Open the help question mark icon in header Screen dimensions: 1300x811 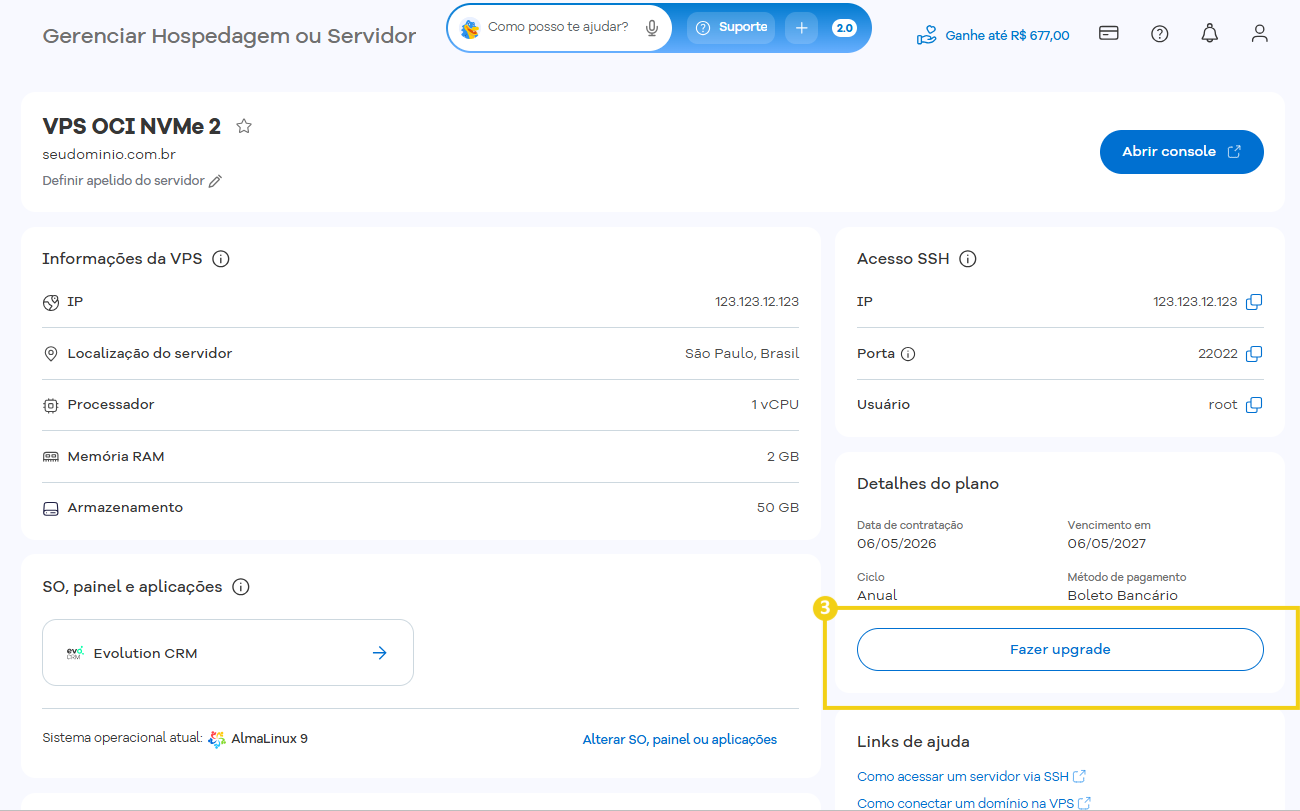click(x=1159, y=33)
